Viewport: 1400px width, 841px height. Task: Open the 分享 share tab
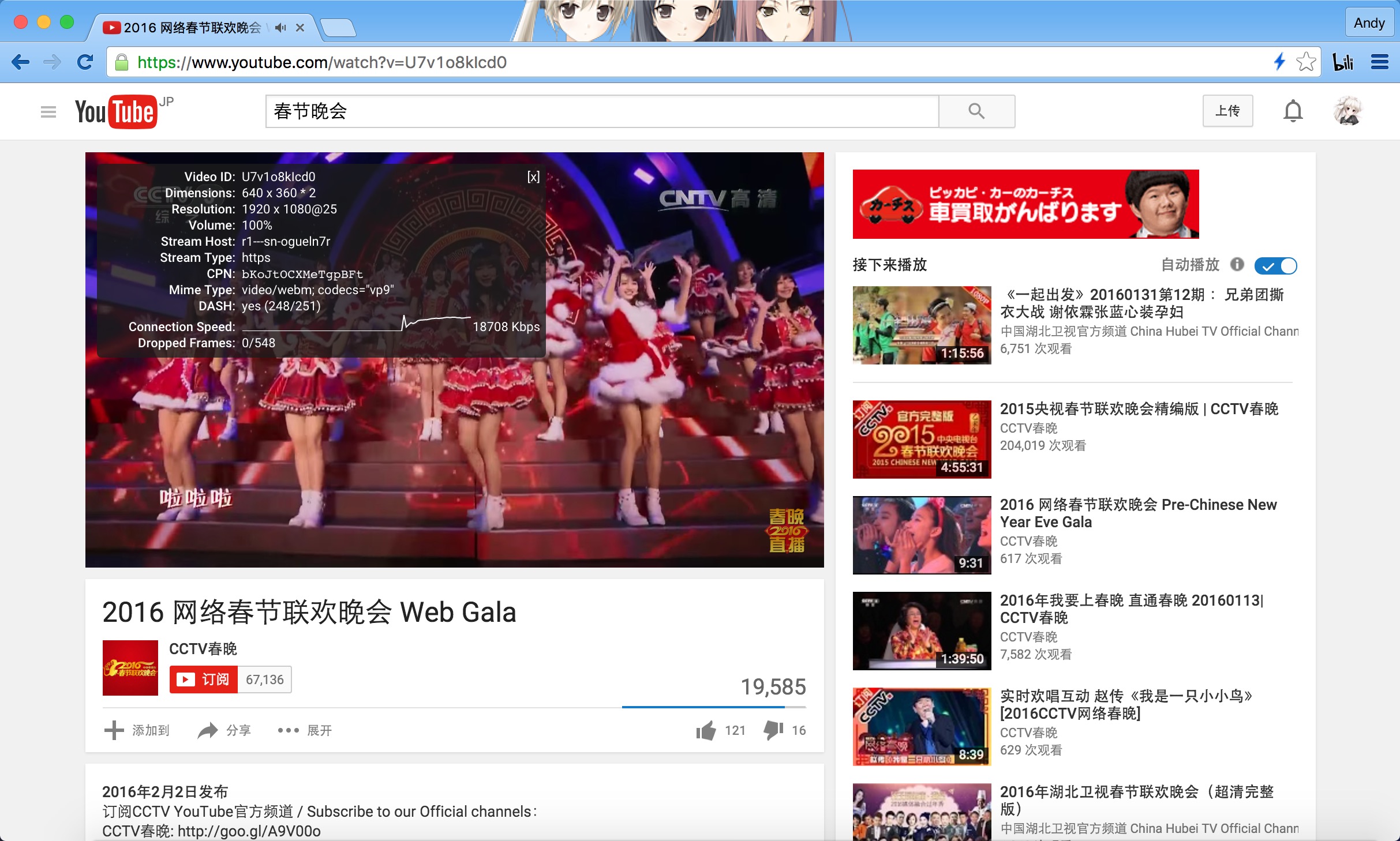(224, 730)
